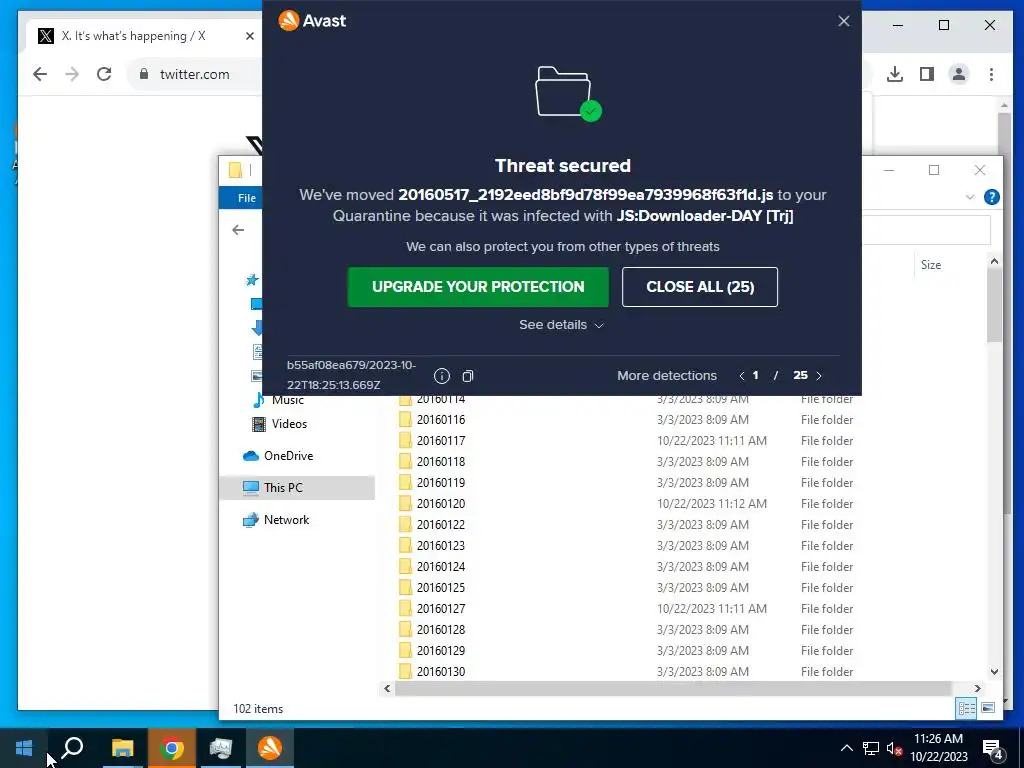Click the site lock icon in Chrome

click(x=144, y=74)
